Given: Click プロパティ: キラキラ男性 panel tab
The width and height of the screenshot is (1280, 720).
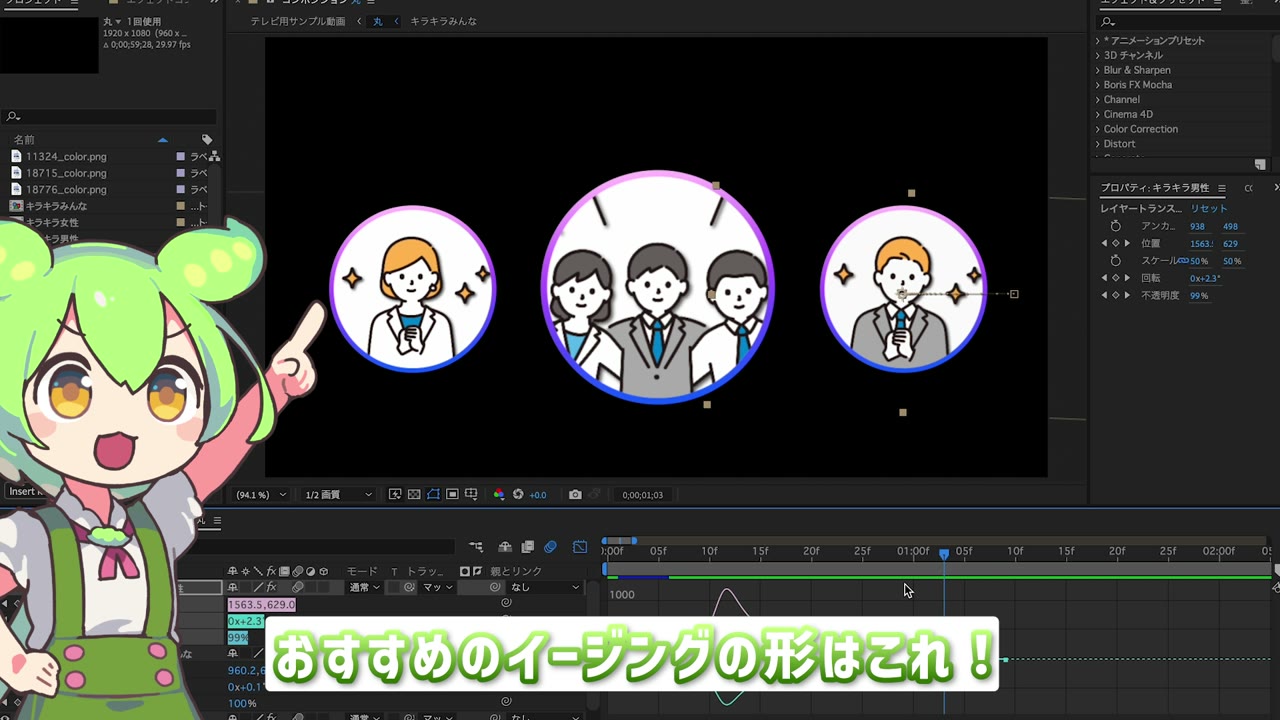Looking at the screenshot, I should point(1155,188).
